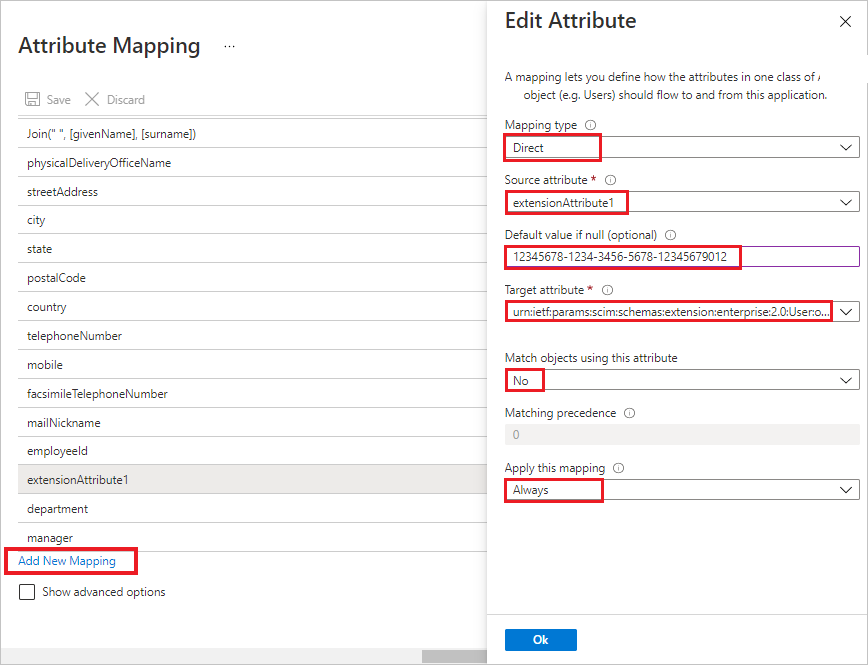Viewport: 868px width, 665px height.
Task: Select the telephoneNumber mapping row
Action: pos(252,336)
